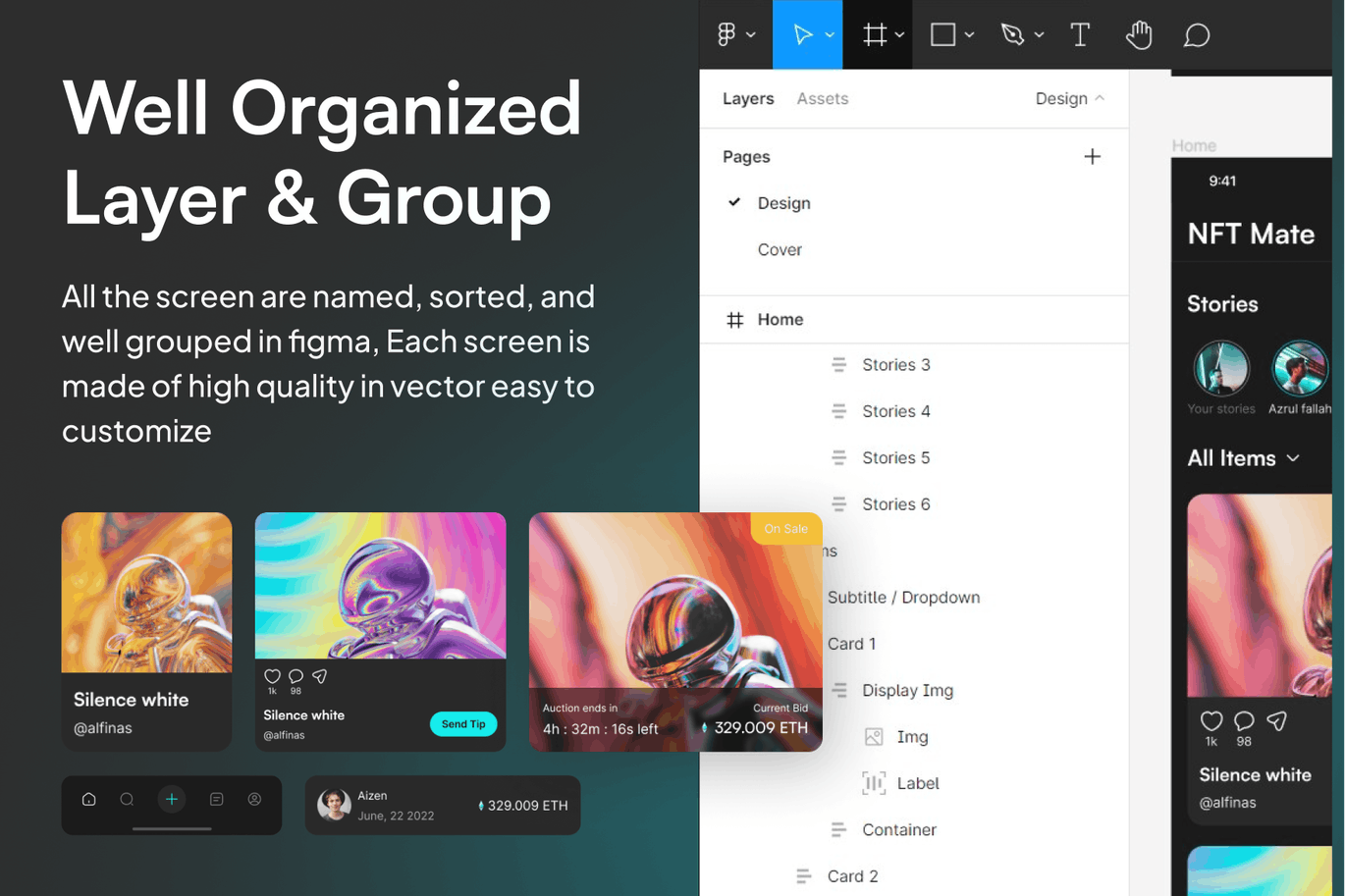
Task: Select the Pen tool
Action: [x=1011, y=34]
